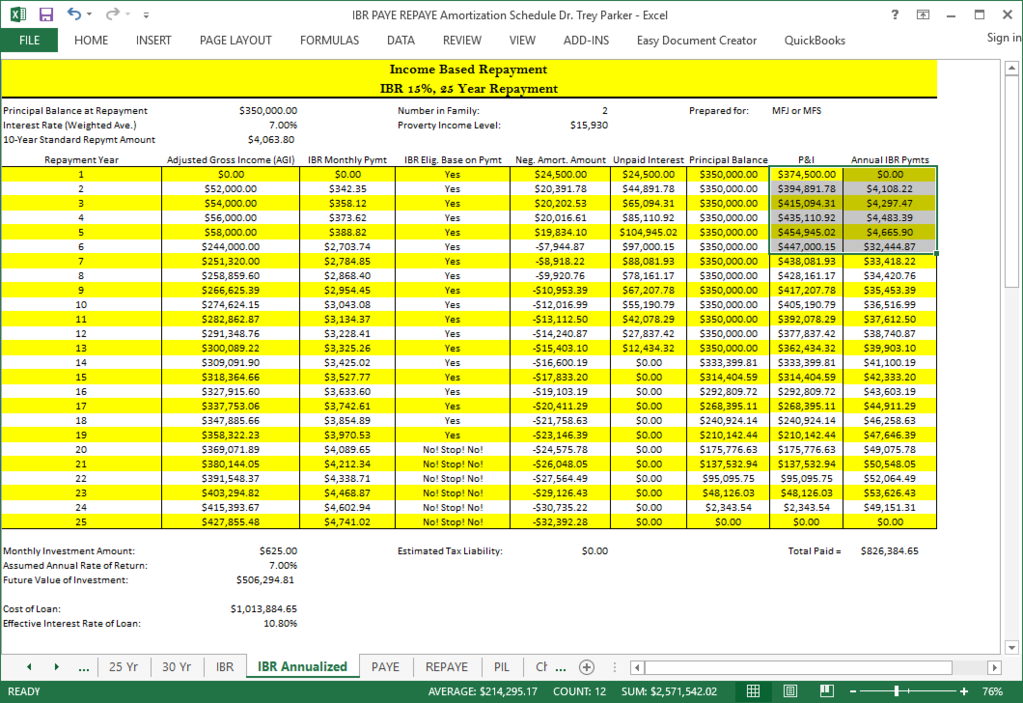Click the Undo arrow icon
1023x703 pixels.
point(74,14)
